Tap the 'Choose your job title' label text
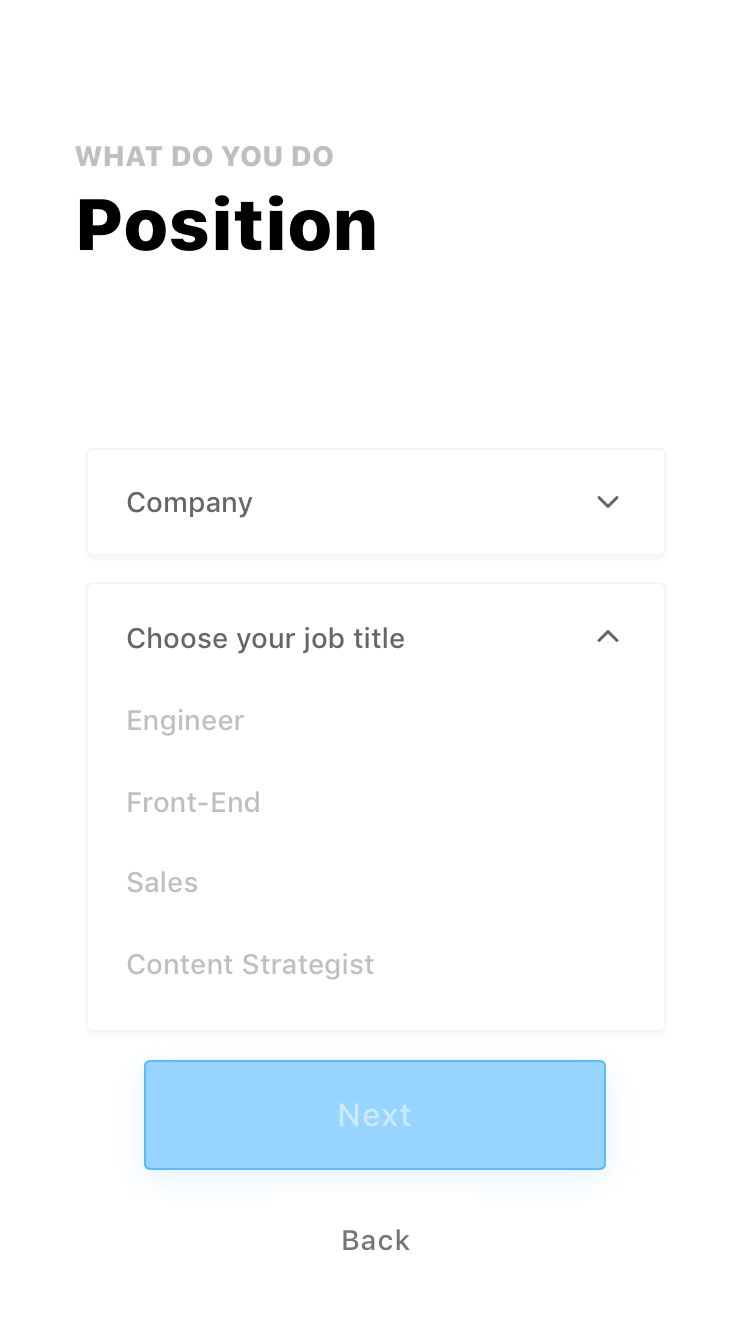Viewport: 750px width, 1334px height. tap(266, 638)
